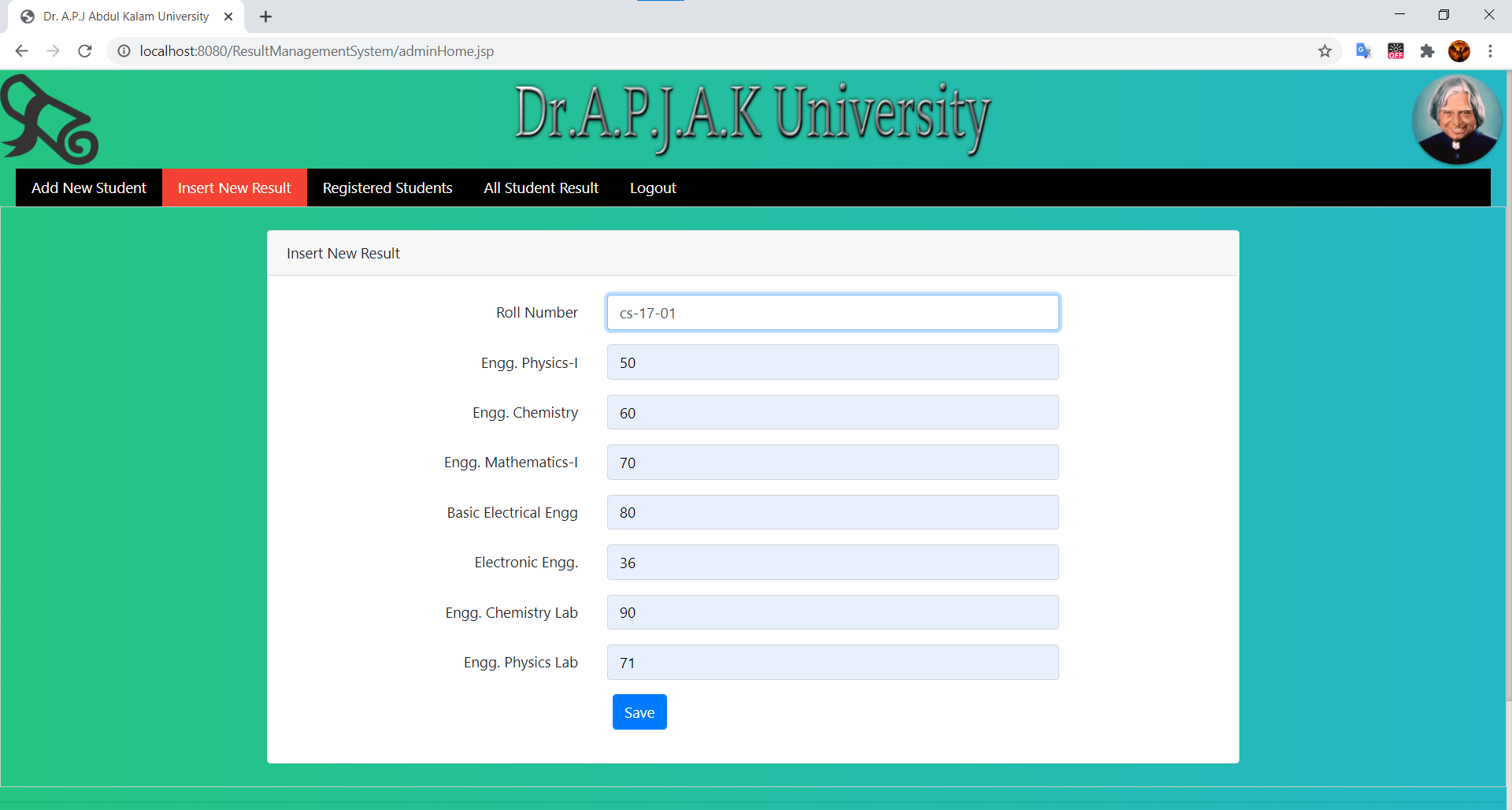The image size is (1512, 810).
Task: Focus the Roll Number input field
Action: [x=832, y=313]
